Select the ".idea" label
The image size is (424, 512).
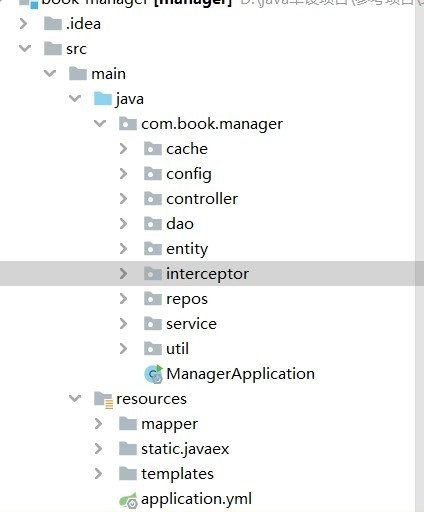point(83,24)
